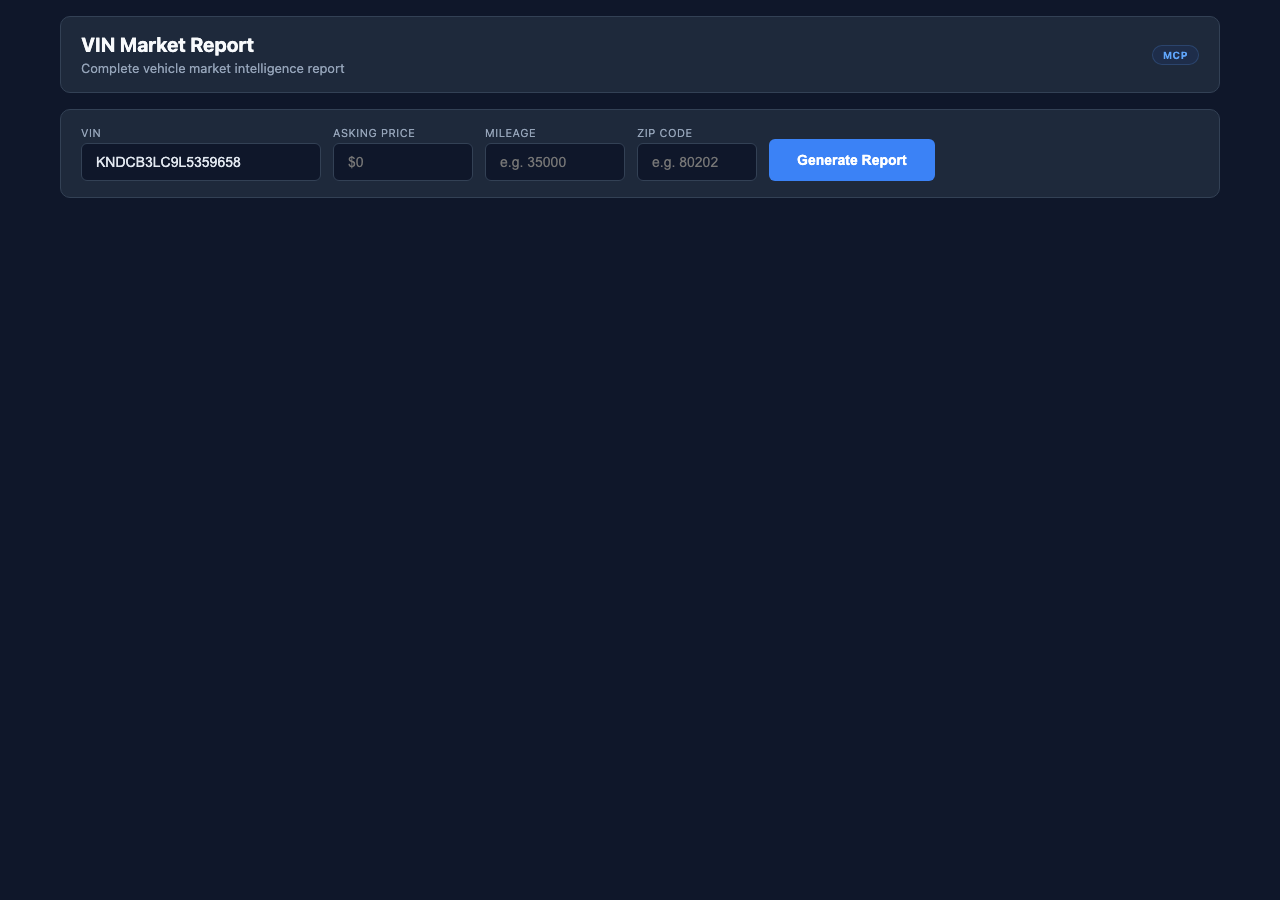Click the rounded MCP pill on the right

tap(1175, 55)
